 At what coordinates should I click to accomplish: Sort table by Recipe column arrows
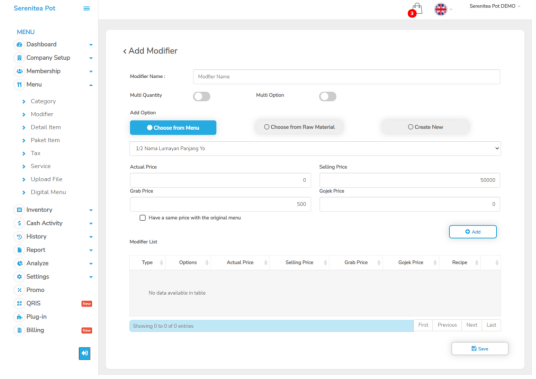477,262
